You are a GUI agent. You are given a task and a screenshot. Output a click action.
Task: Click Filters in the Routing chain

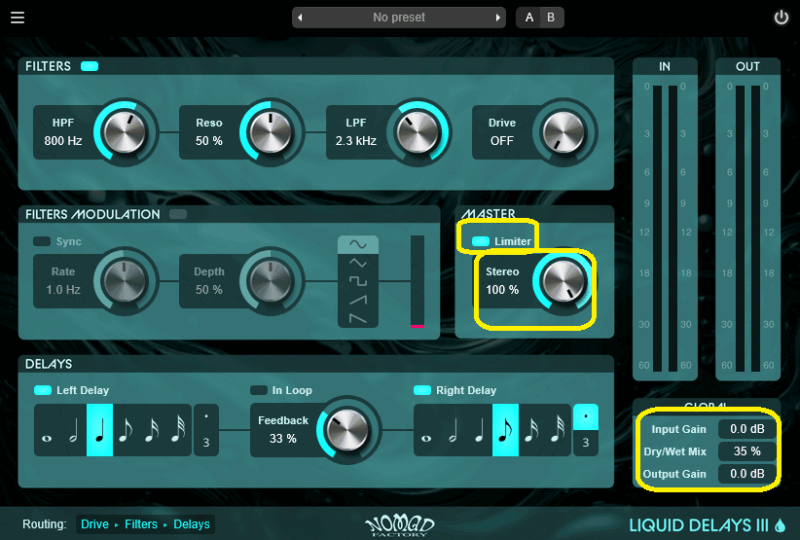pos(141,524)
